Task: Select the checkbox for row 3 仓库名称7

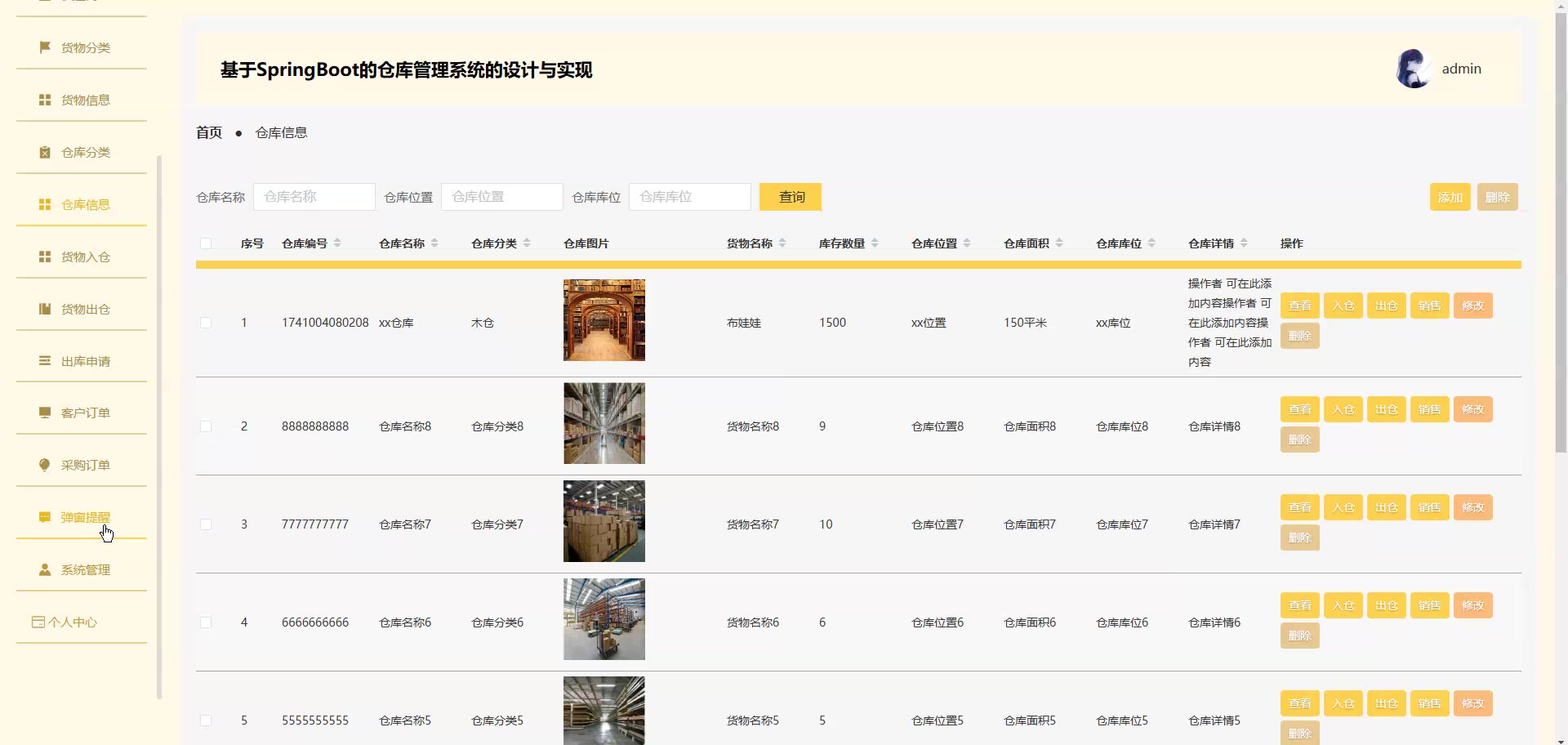Action: [x=206, y=524]
